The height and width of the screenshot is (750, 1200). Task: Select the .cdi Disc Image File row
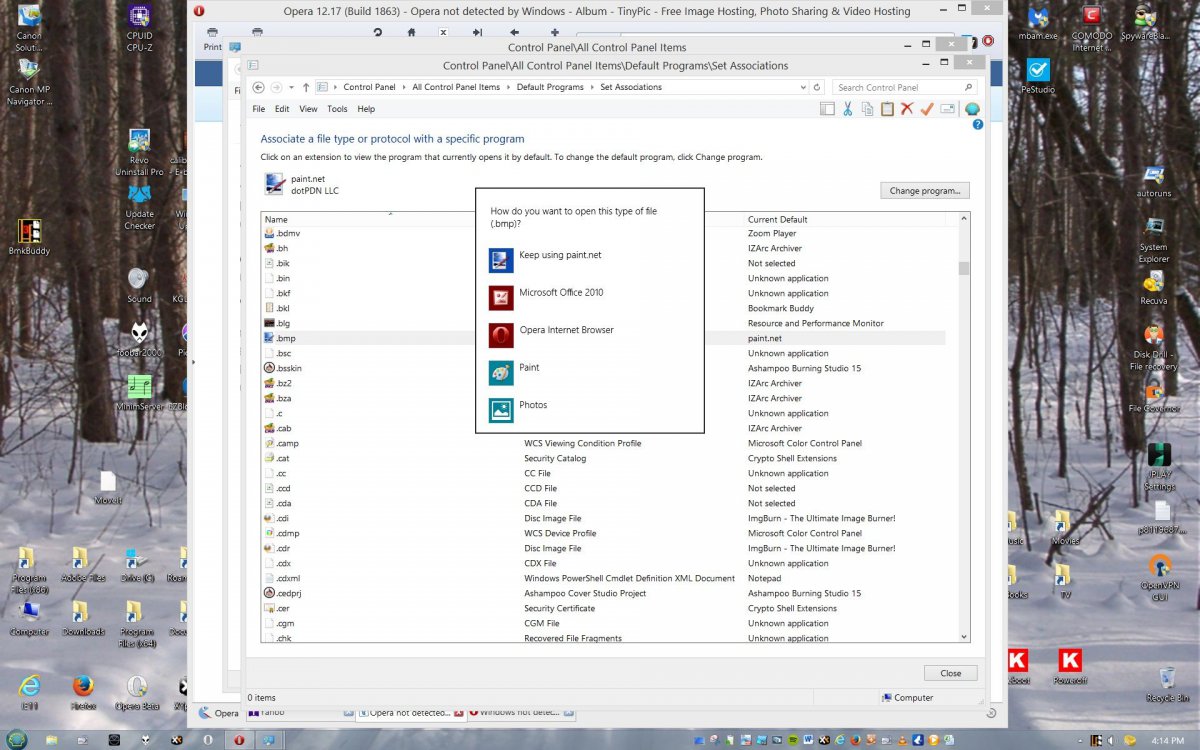(603, 518)
